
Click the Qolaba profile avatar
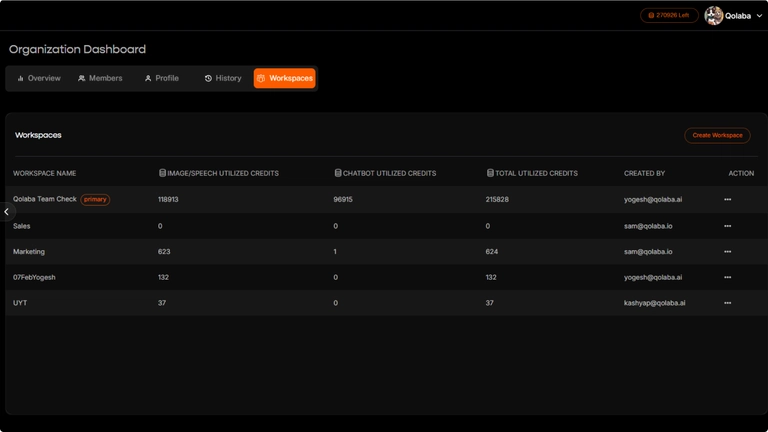[714, 16]
